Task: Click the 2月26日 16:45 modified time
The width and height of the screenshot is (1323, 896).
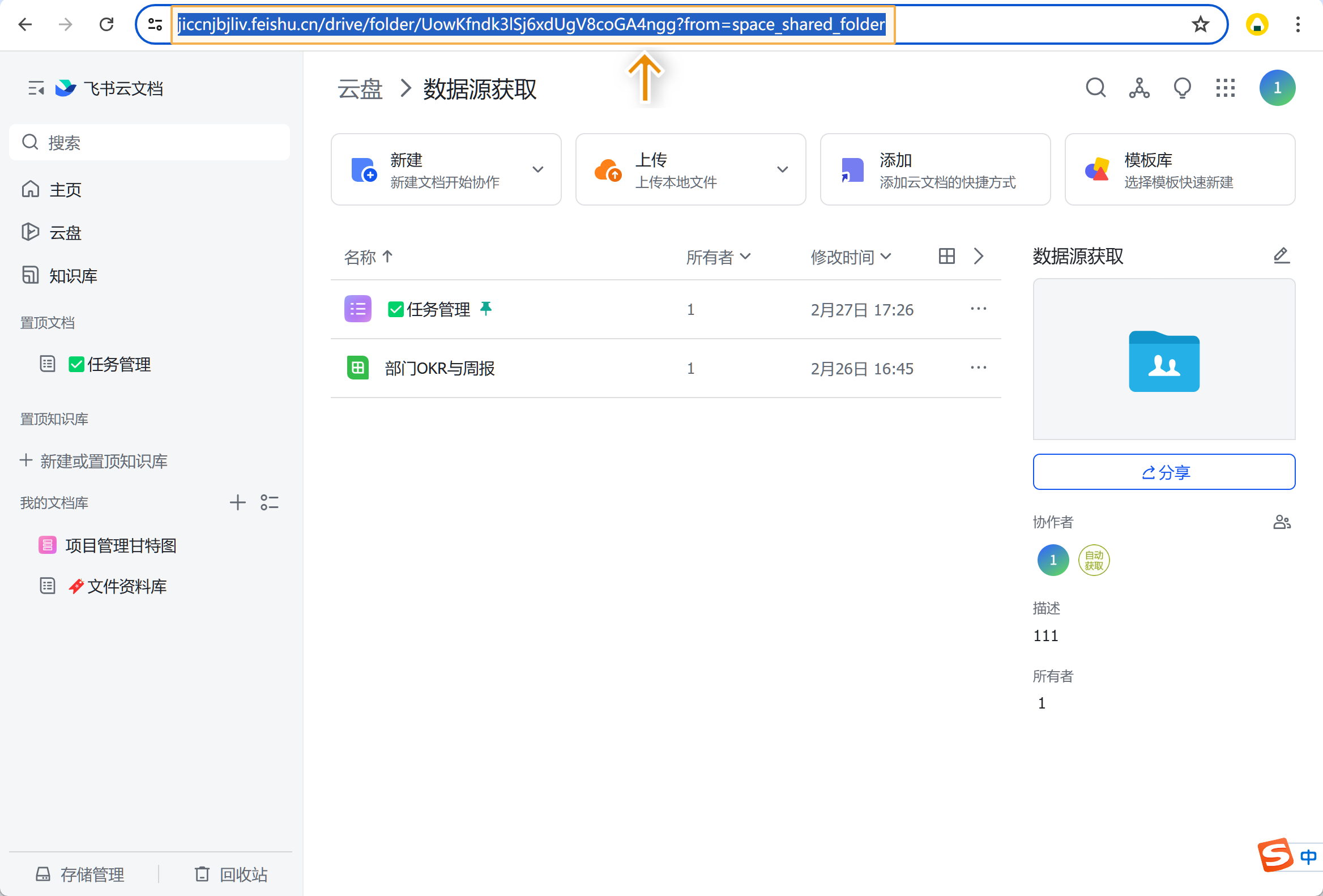Action: (x=862, y=369)
